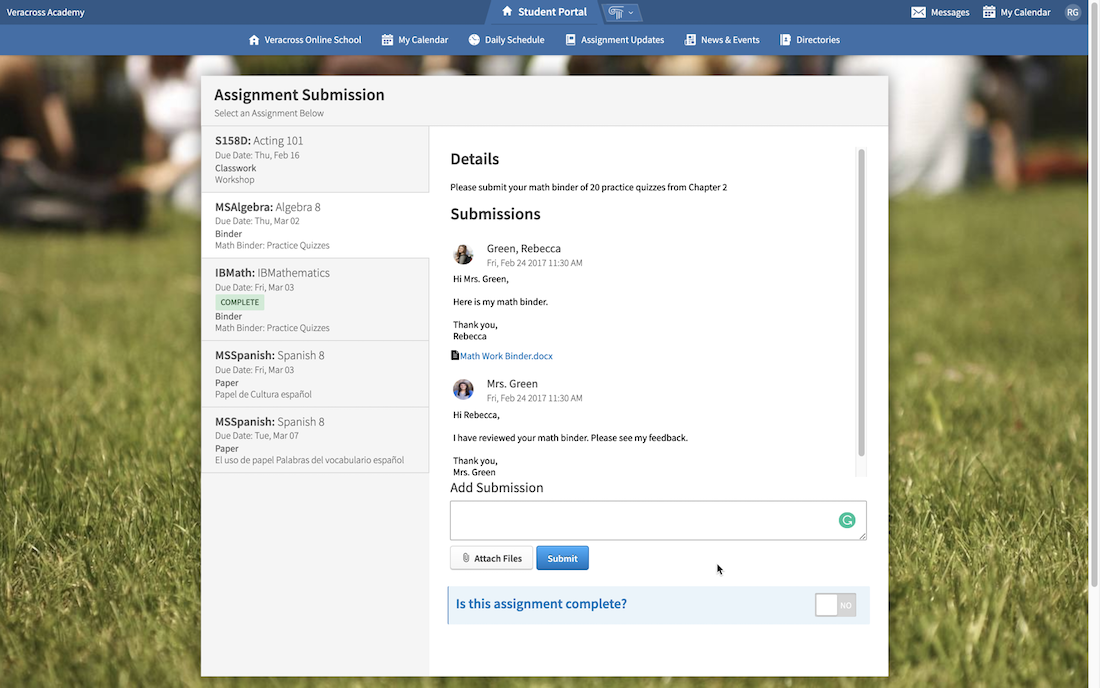
Task: Select the Algebra 8 Math Binder assignment
Action: click(x=315, y=224)
